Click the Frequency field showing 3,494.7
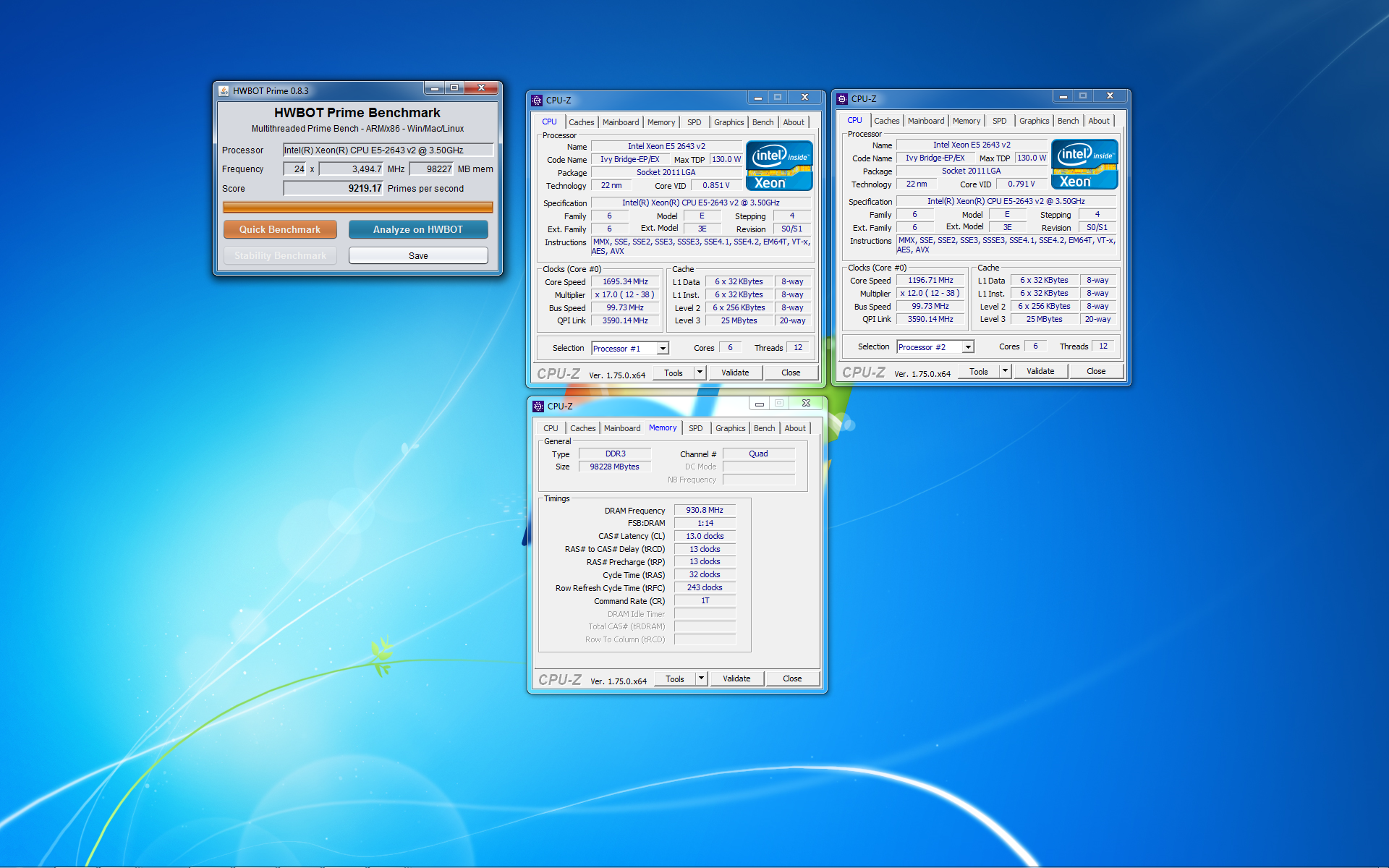 351,169
